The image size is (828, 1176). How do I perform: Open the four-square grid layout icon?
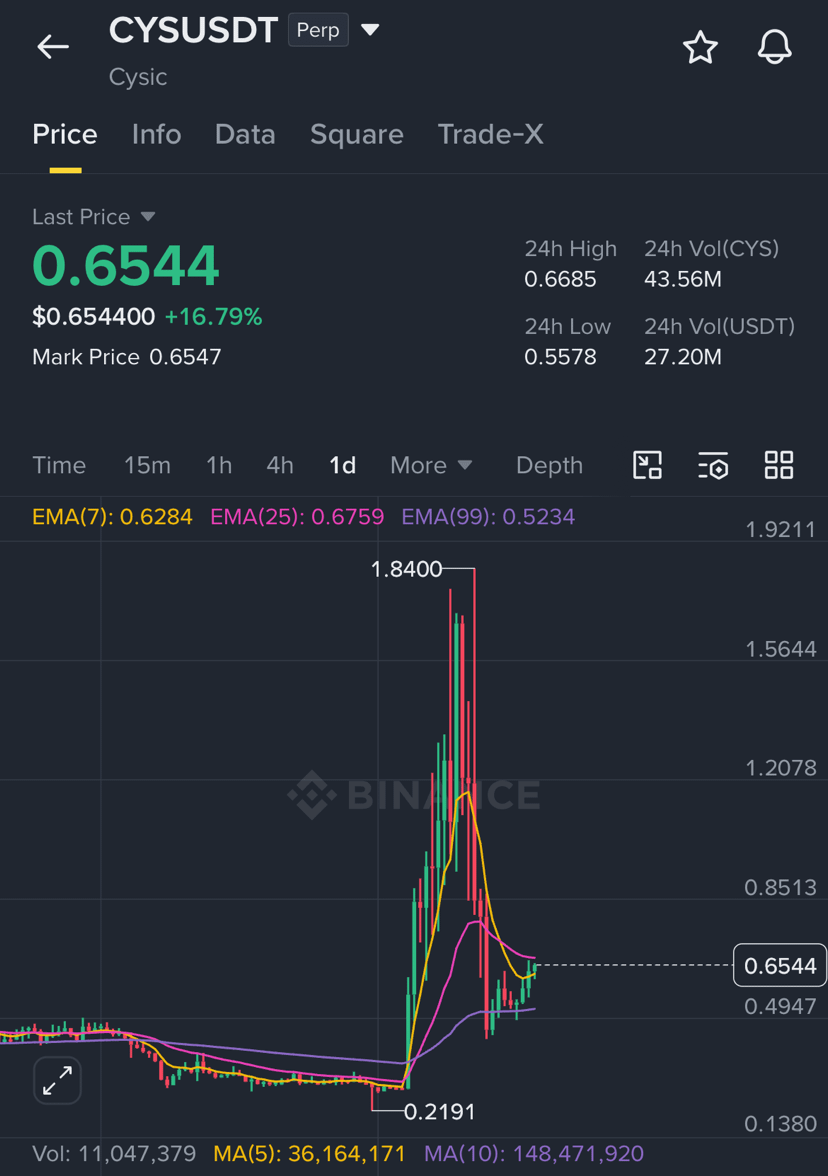tap(778, 465)
